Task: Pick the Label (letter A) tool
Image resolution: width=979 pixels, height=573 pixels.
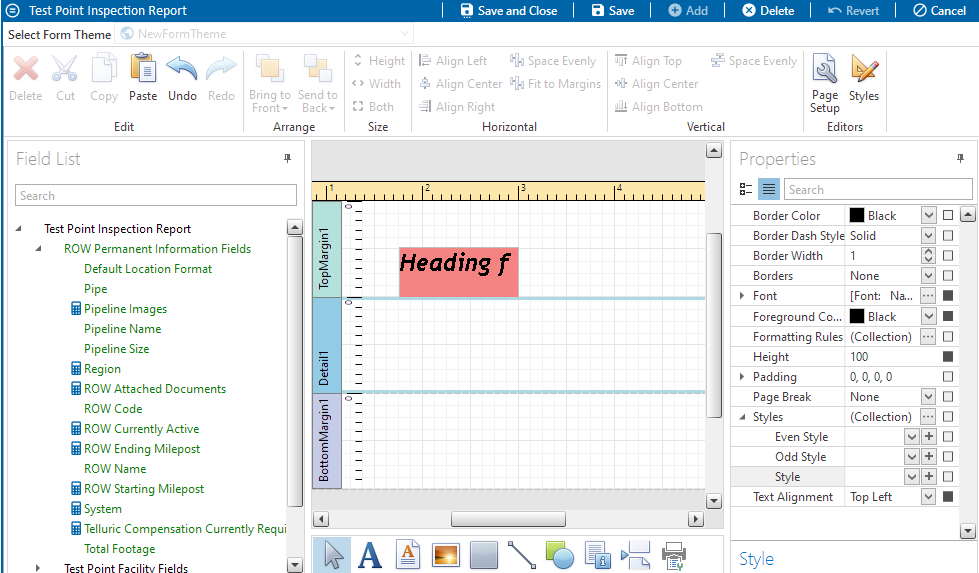Action: 370,555
